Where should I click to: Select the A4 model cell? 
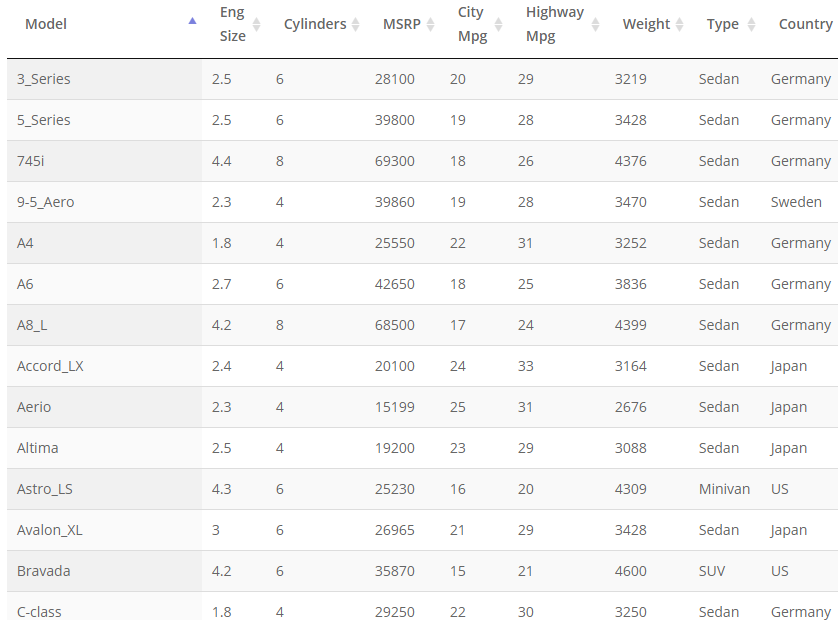[x=105, y=243]
